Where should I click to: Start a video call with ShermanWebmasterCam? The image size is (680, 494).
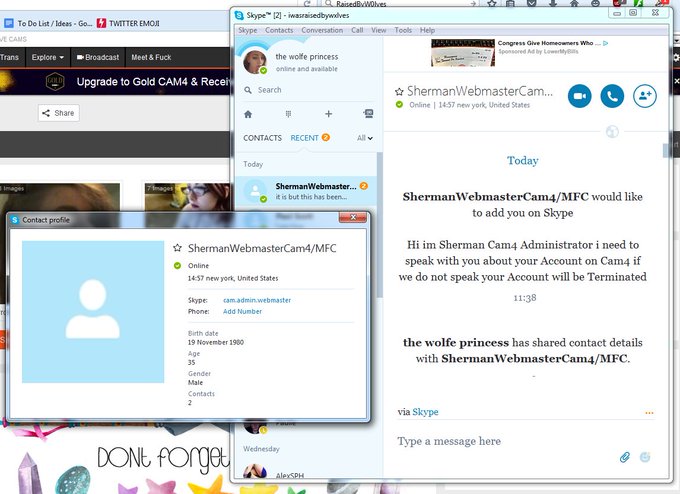[x=579, y=96]
